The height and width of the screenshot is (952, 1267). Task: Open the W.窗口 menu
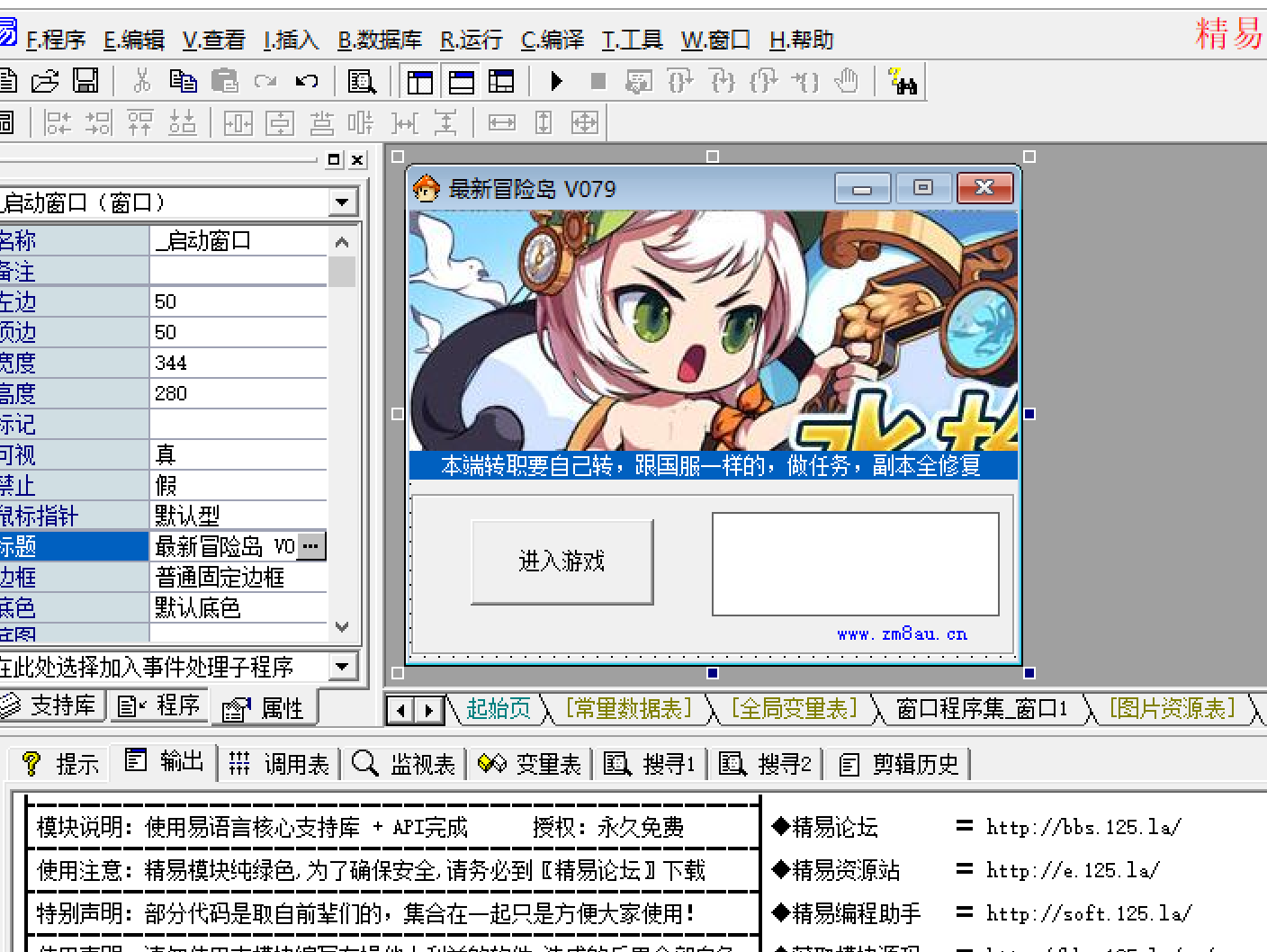(715, 40)
